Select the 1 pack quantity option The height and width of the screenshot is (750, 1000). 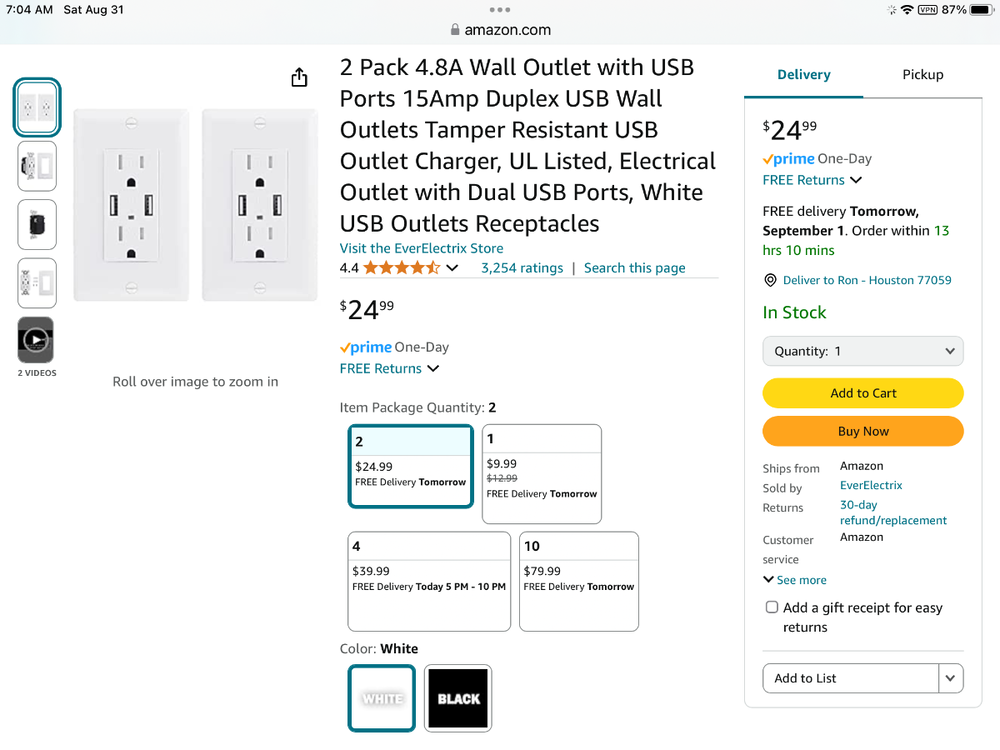541,473
